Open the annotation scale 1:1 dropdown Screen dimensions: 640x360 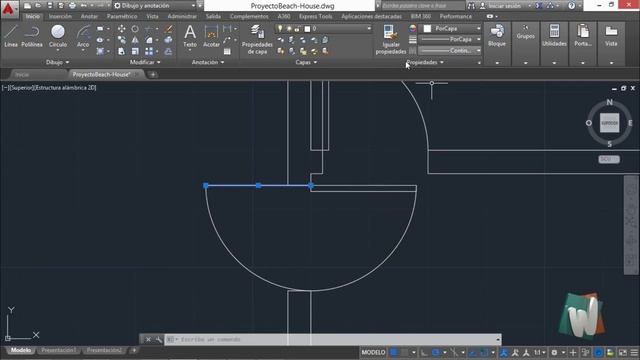[x=540, y=352]
